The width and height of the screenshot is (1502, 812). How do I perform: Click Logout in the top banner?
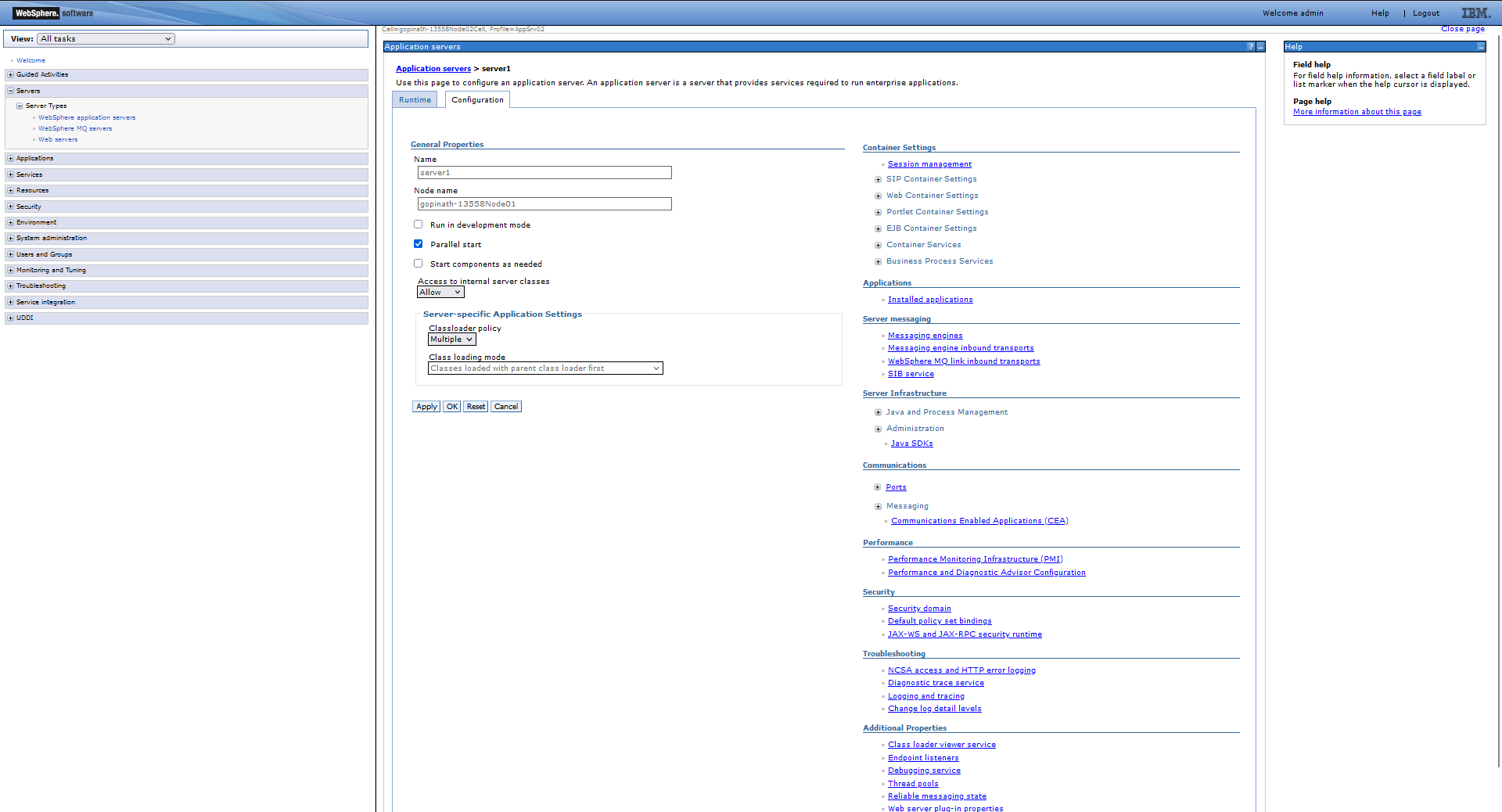(x=1425, y=13)
